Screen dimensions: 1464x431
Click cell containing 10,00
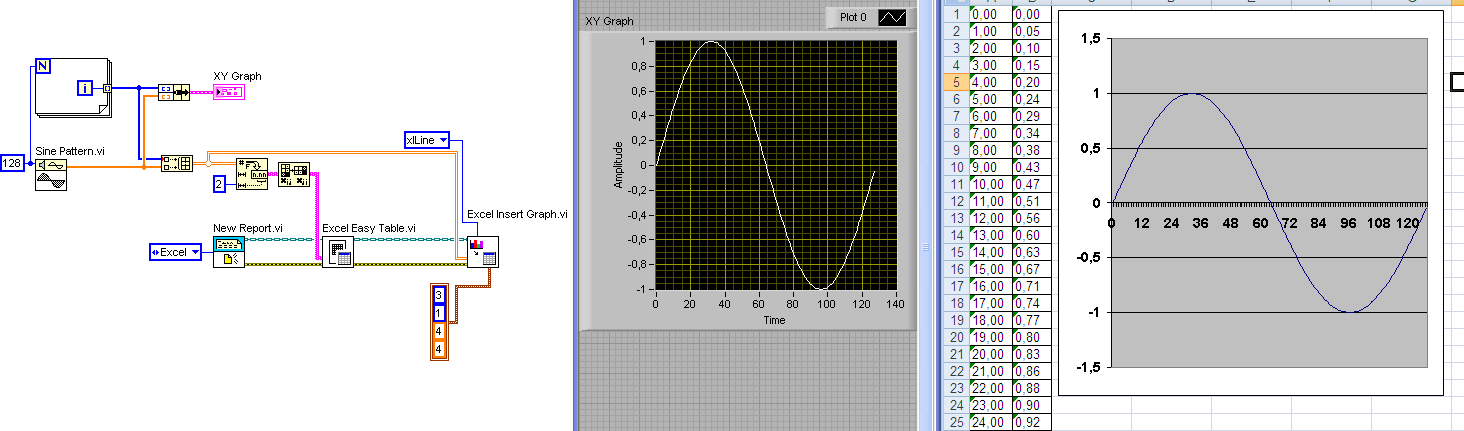click(989, 184)
